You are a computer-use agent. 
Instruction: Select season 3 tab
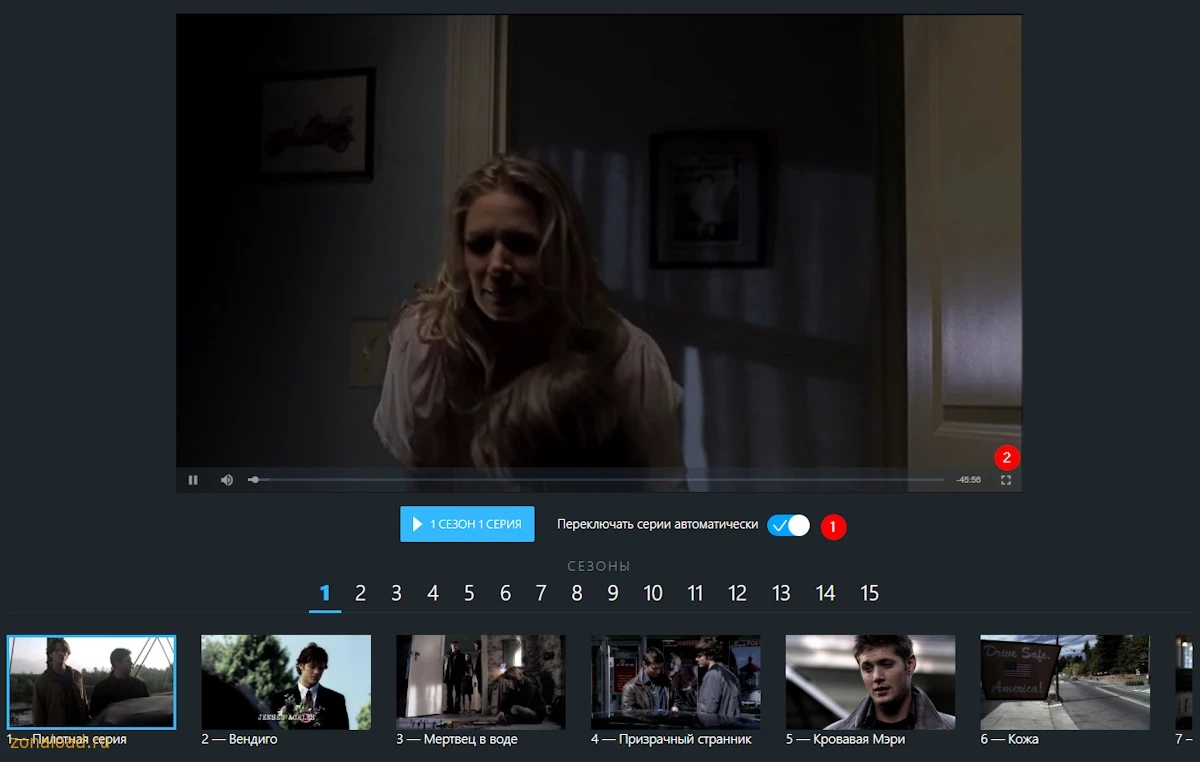click(396, 594)
